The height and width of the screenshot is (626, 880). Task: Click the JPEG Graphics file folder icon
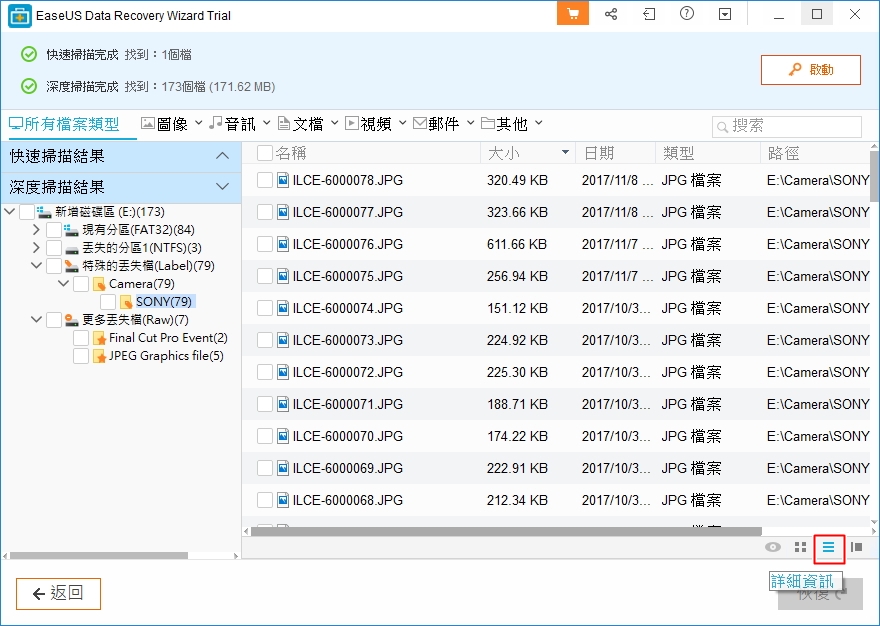[x=99, y=356]
